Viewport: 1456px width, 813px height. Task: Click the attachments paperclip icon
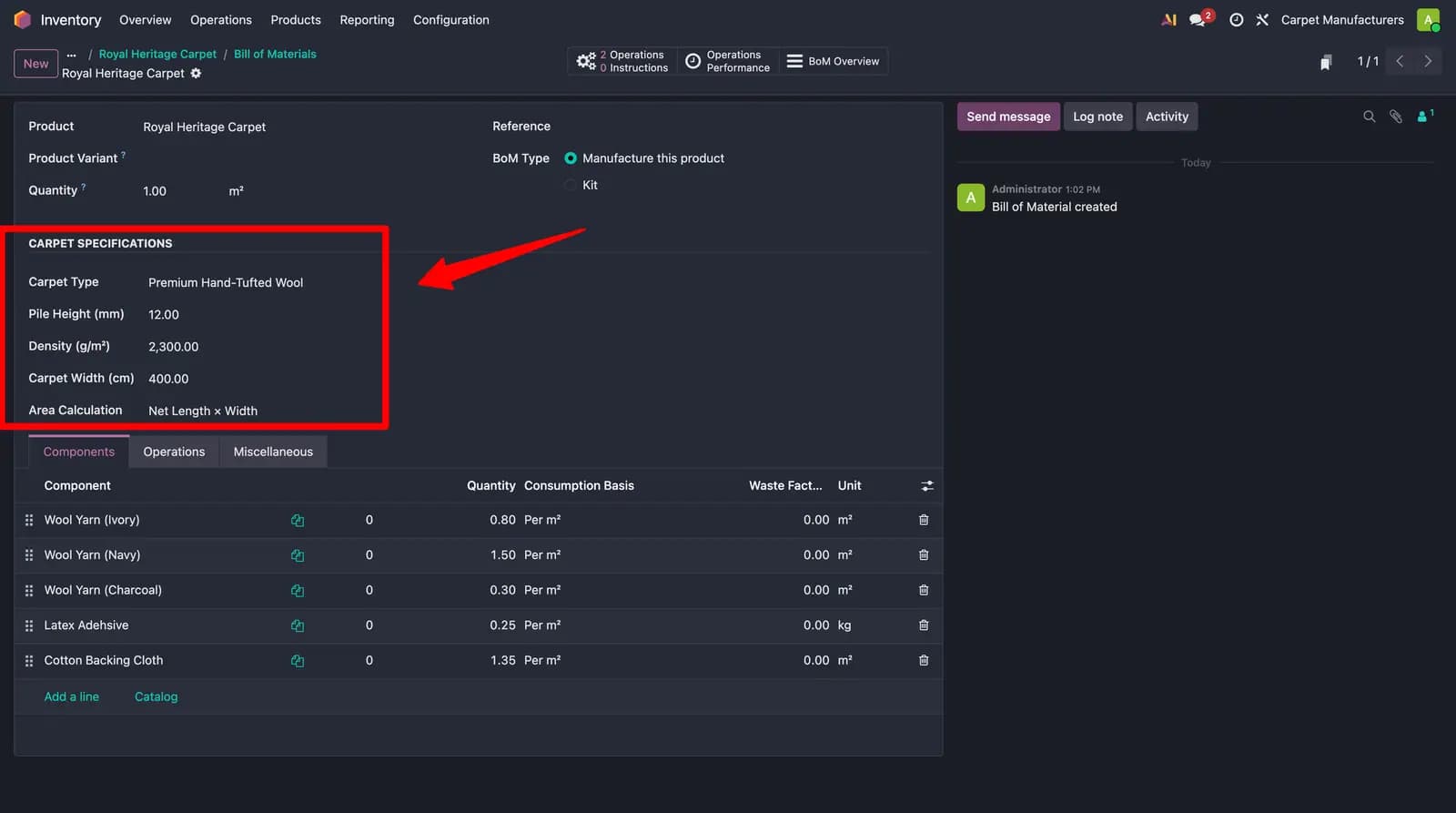[x=1395, y=117]
